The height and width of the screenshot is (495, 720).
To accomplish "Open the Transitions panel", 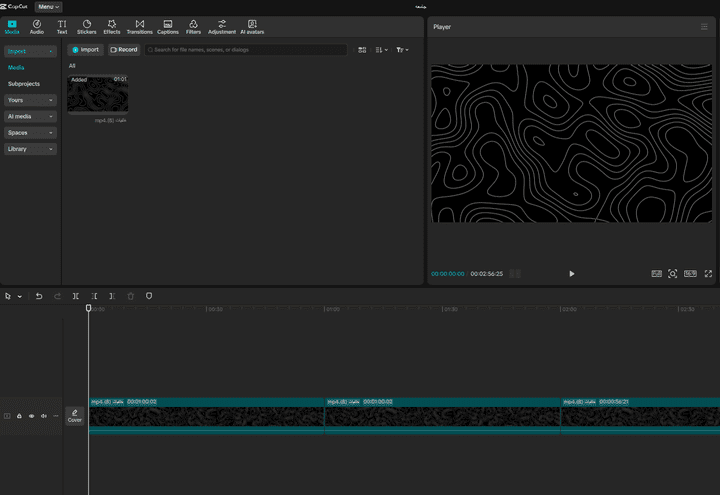I will (x=139, y=26).
